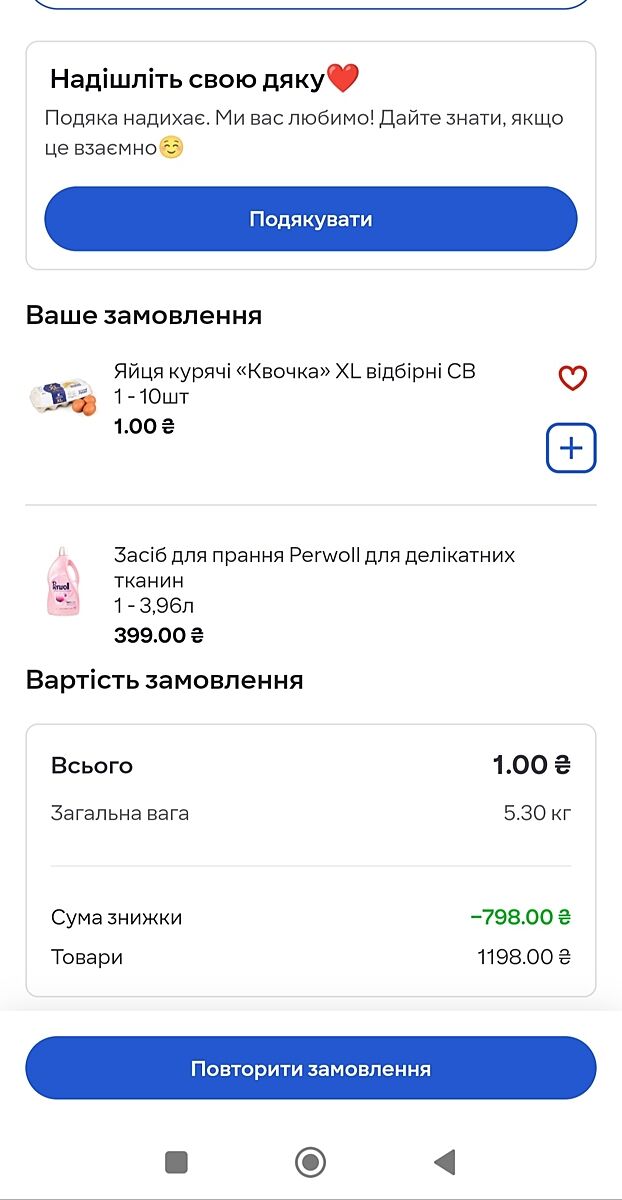Tap the green discount amount −798.00 ₴
The image size is (622, 1200).
(520, 917)
